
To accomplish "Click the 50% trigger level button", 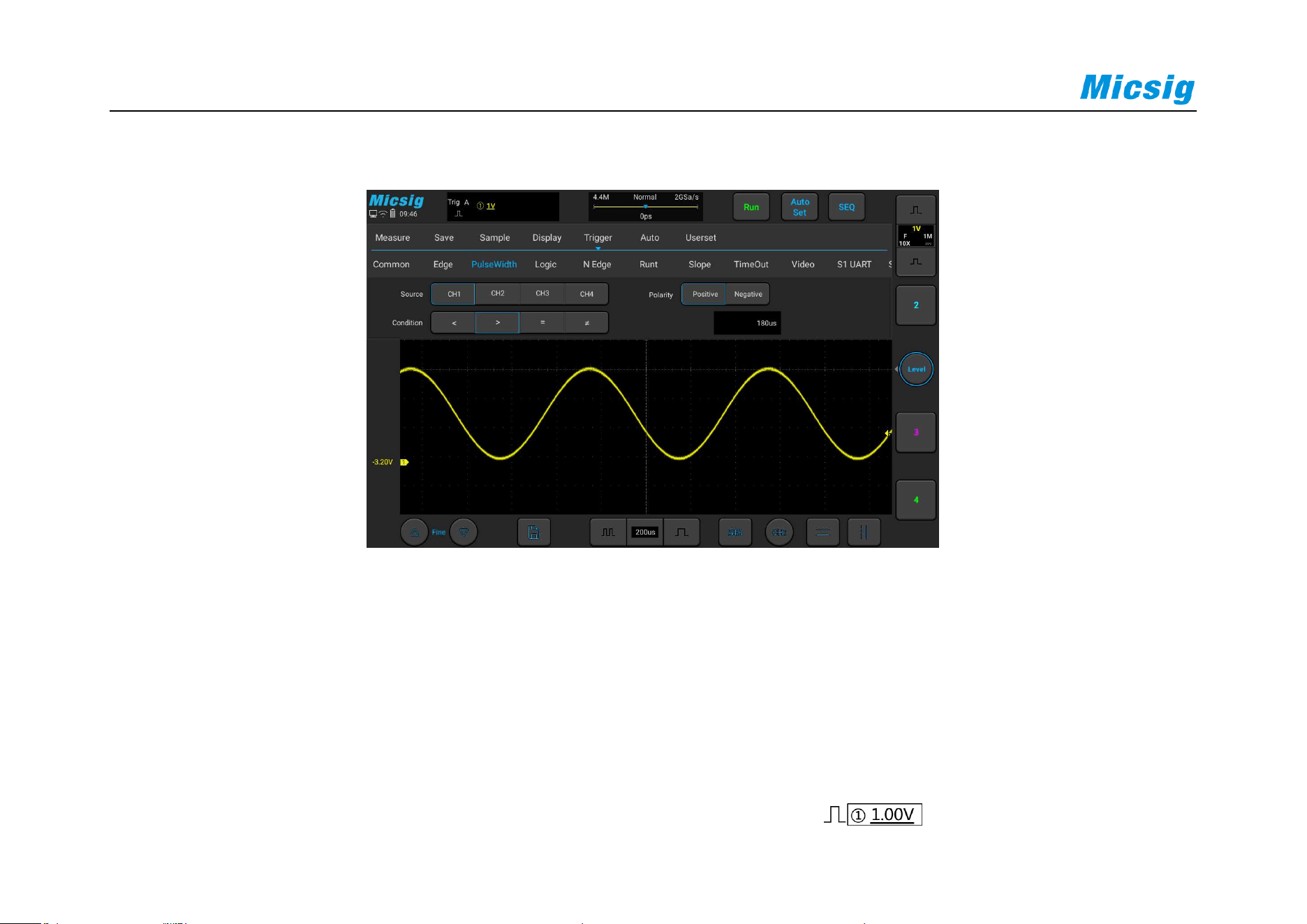I will click(735, 532).
